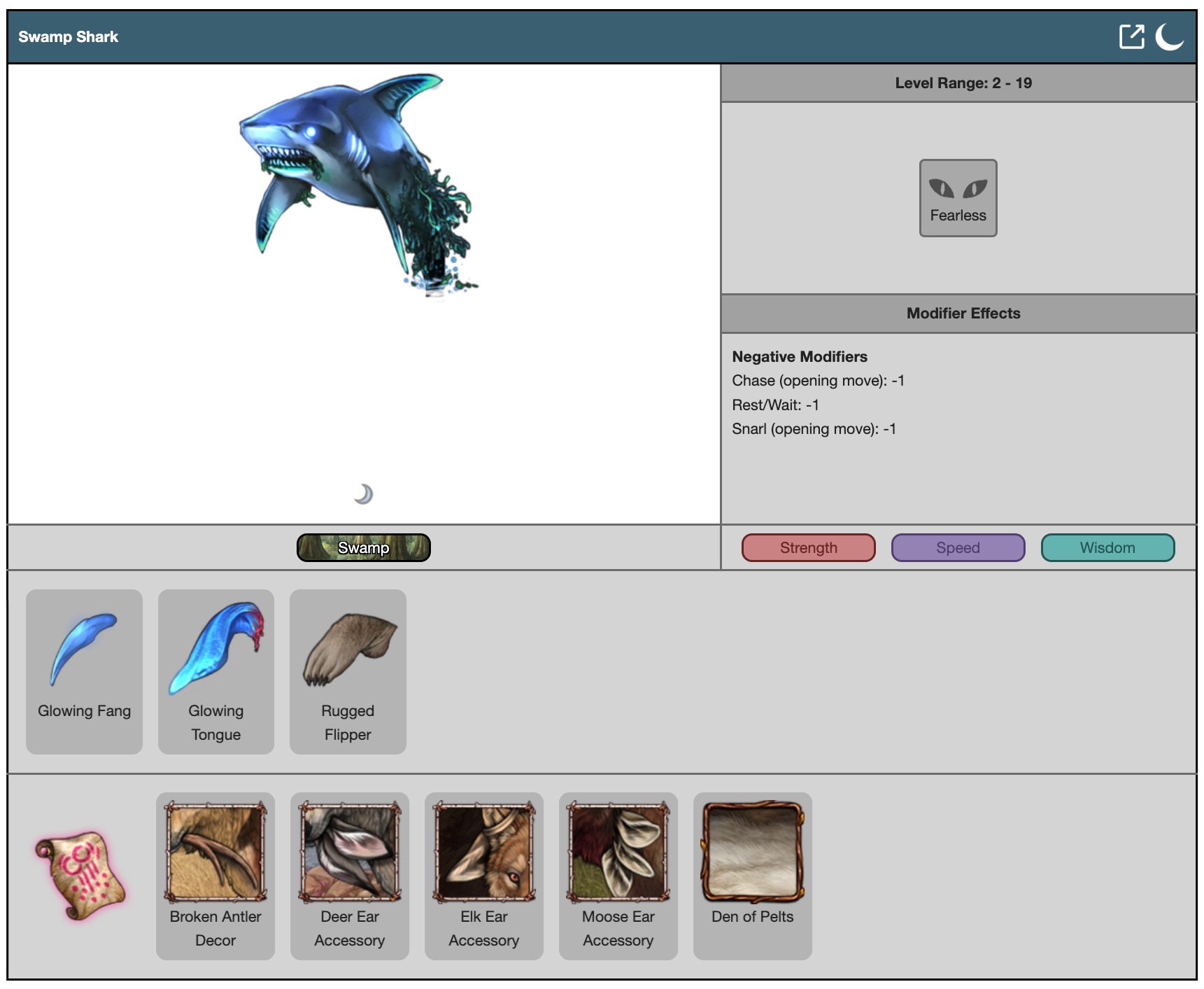1204x989 pixels.
Task: Open the Rugged Flipper item
Action: [x=348, y=671]
